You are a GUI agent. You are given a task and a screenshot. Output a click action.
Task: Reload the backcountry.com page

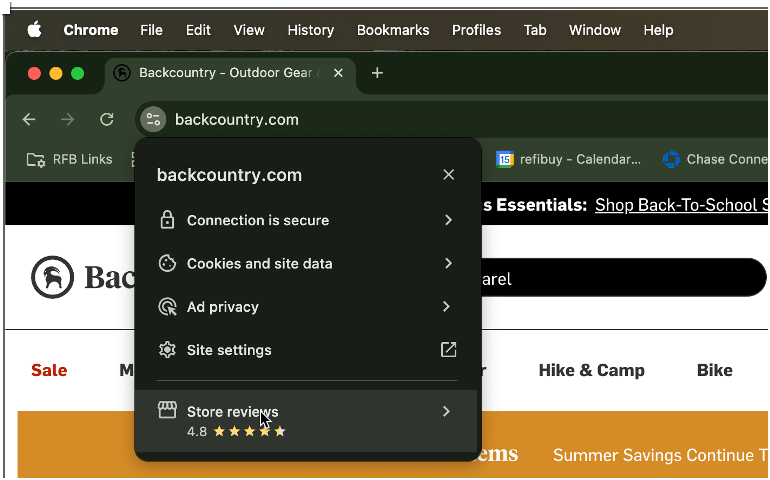[107, 119]
